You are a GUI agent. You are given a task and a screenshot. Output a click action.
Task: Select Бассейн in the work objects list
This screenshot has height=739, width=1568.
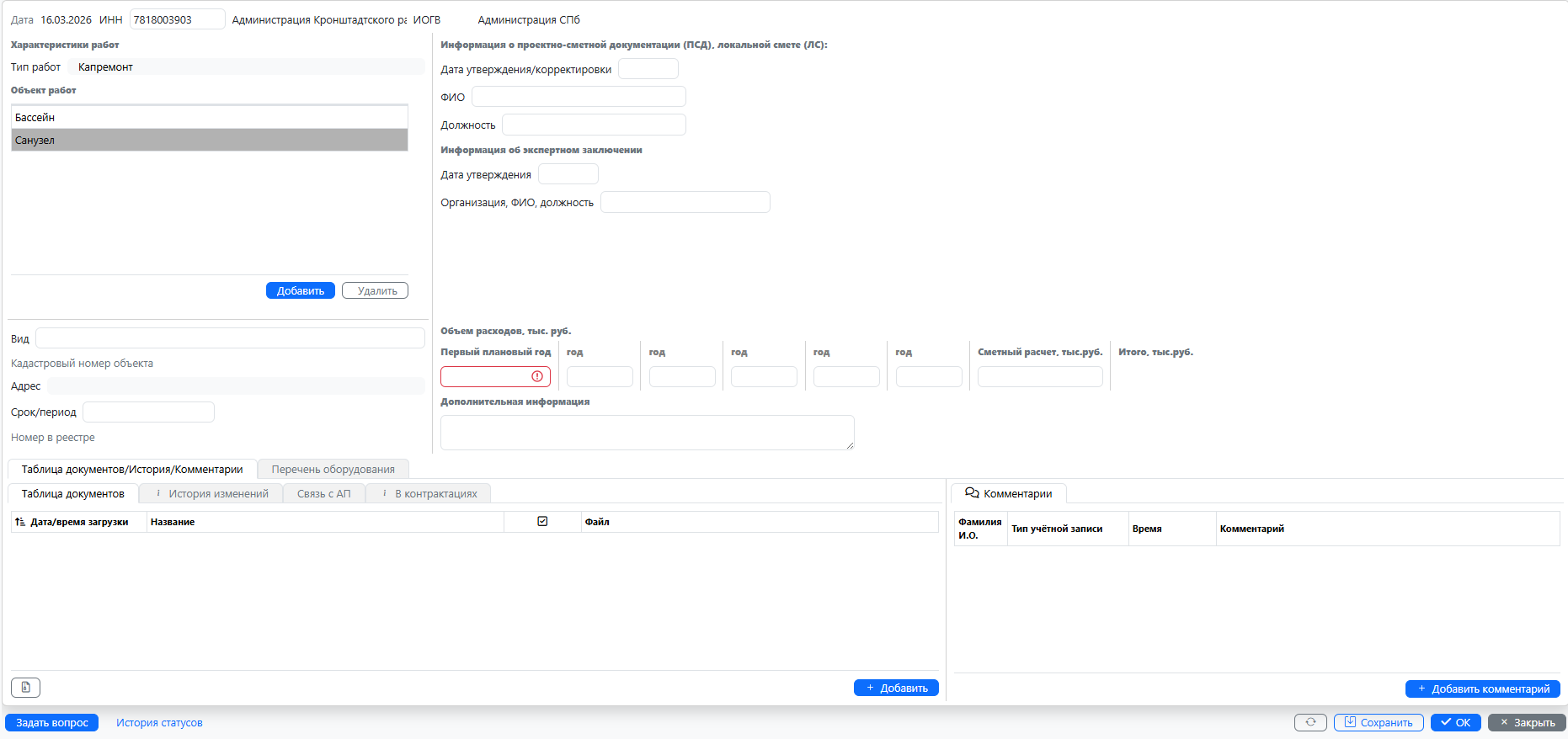[x=209, y=117]
